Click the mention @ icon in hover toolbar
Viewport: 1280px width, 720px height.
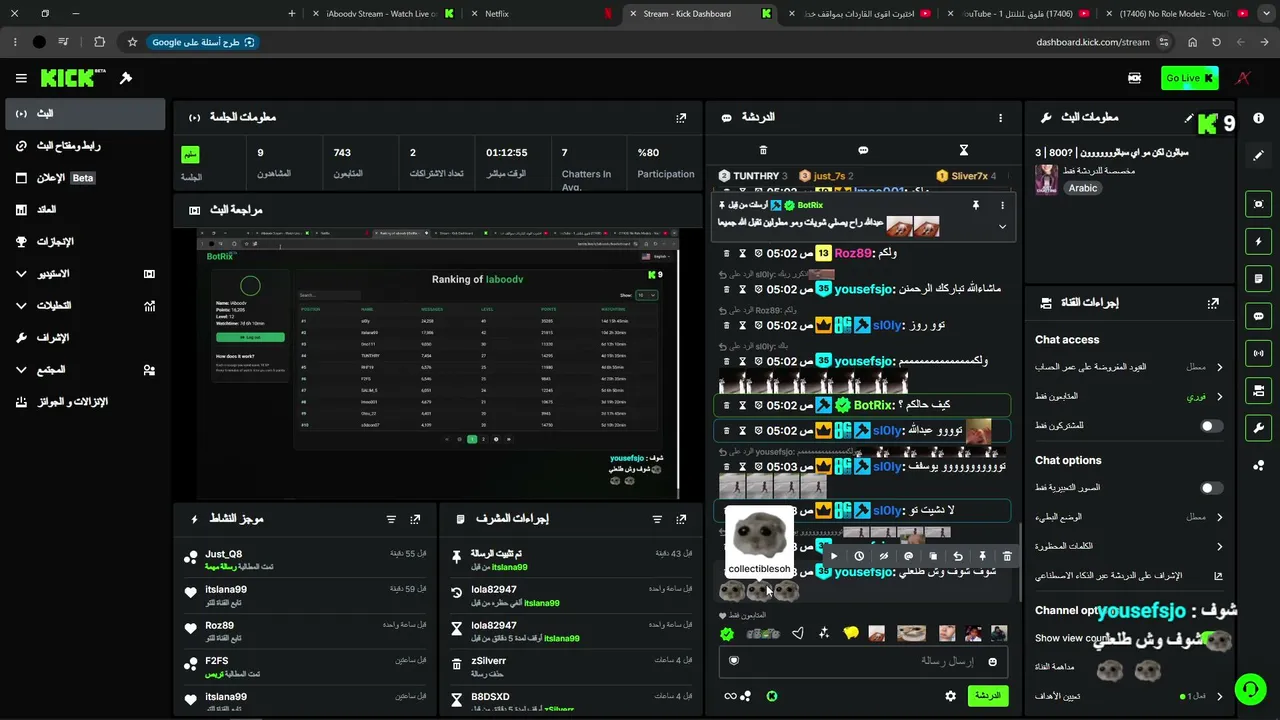[908, 556]
